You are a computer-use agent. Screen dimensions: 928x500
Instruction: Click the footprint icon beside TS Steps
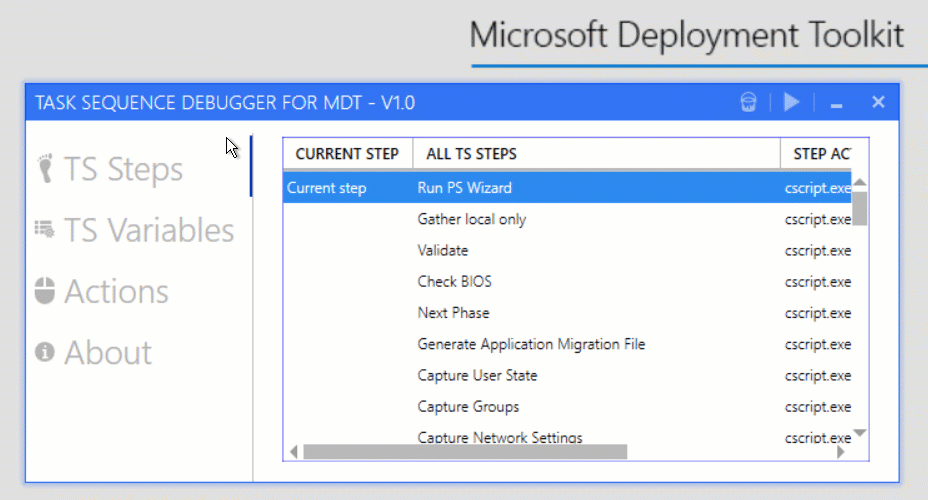[x=44, y=169]
